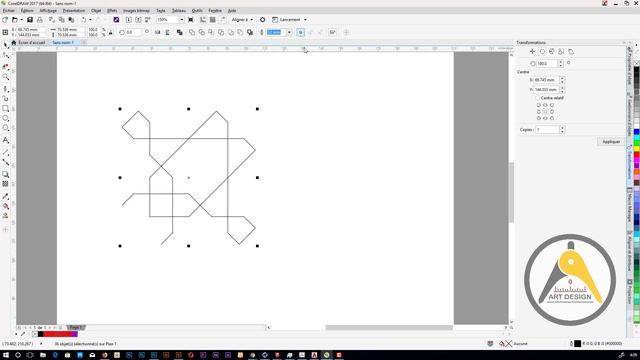This screenshot has width=640, height=360.
Task: Select the Transparency checkerboard tool
Action: [x=6, y=184]
